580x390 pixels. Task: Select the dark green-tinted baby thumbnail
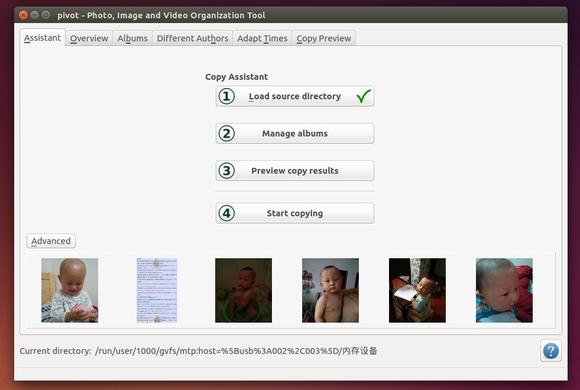coord(243,290)
